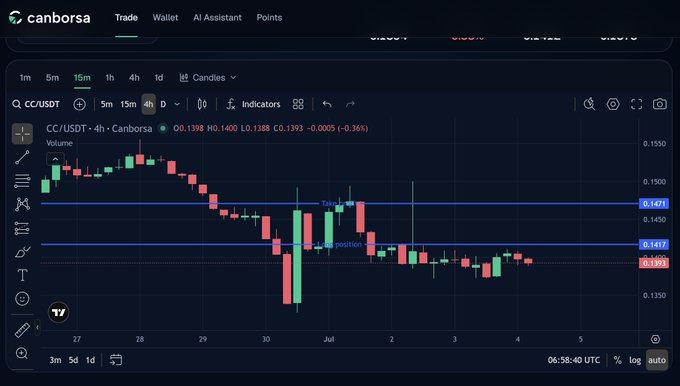Select the 1d timeframe in top row

click(159, 78)
